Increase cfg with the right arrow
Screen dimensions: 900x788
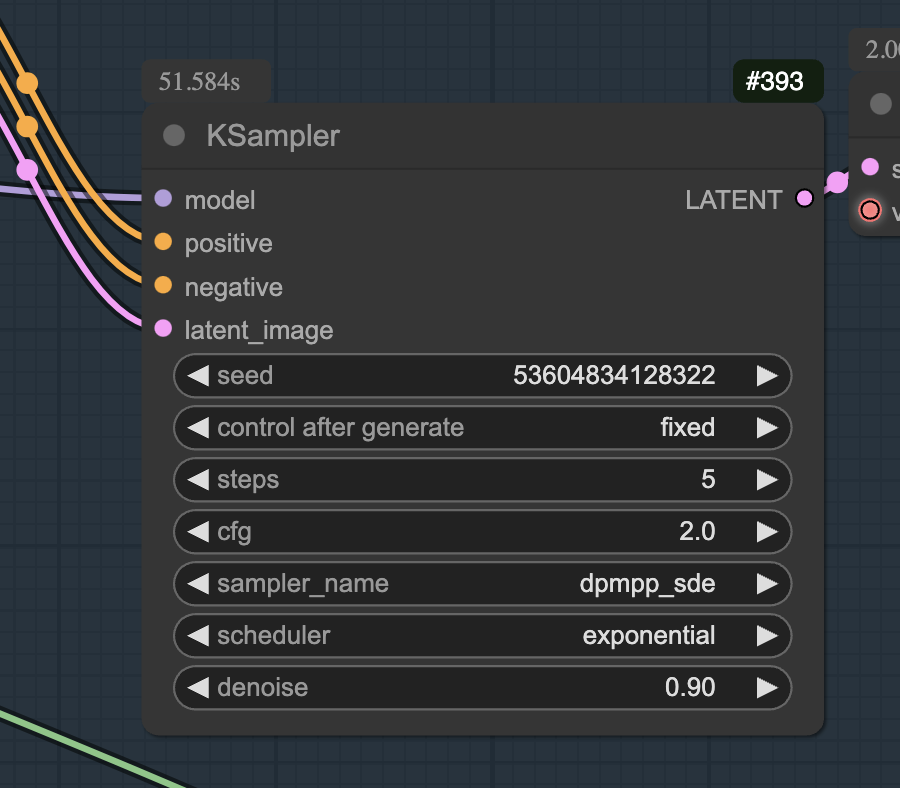tap(767, 532)
